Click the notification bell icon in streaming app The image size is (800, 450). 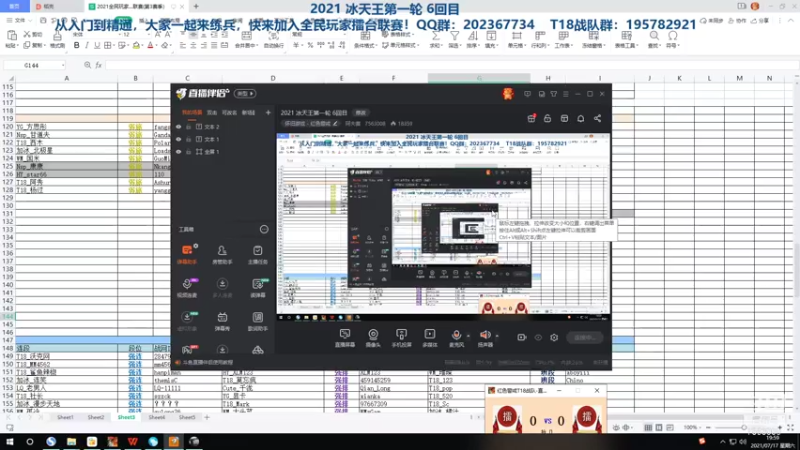[581, 118]
